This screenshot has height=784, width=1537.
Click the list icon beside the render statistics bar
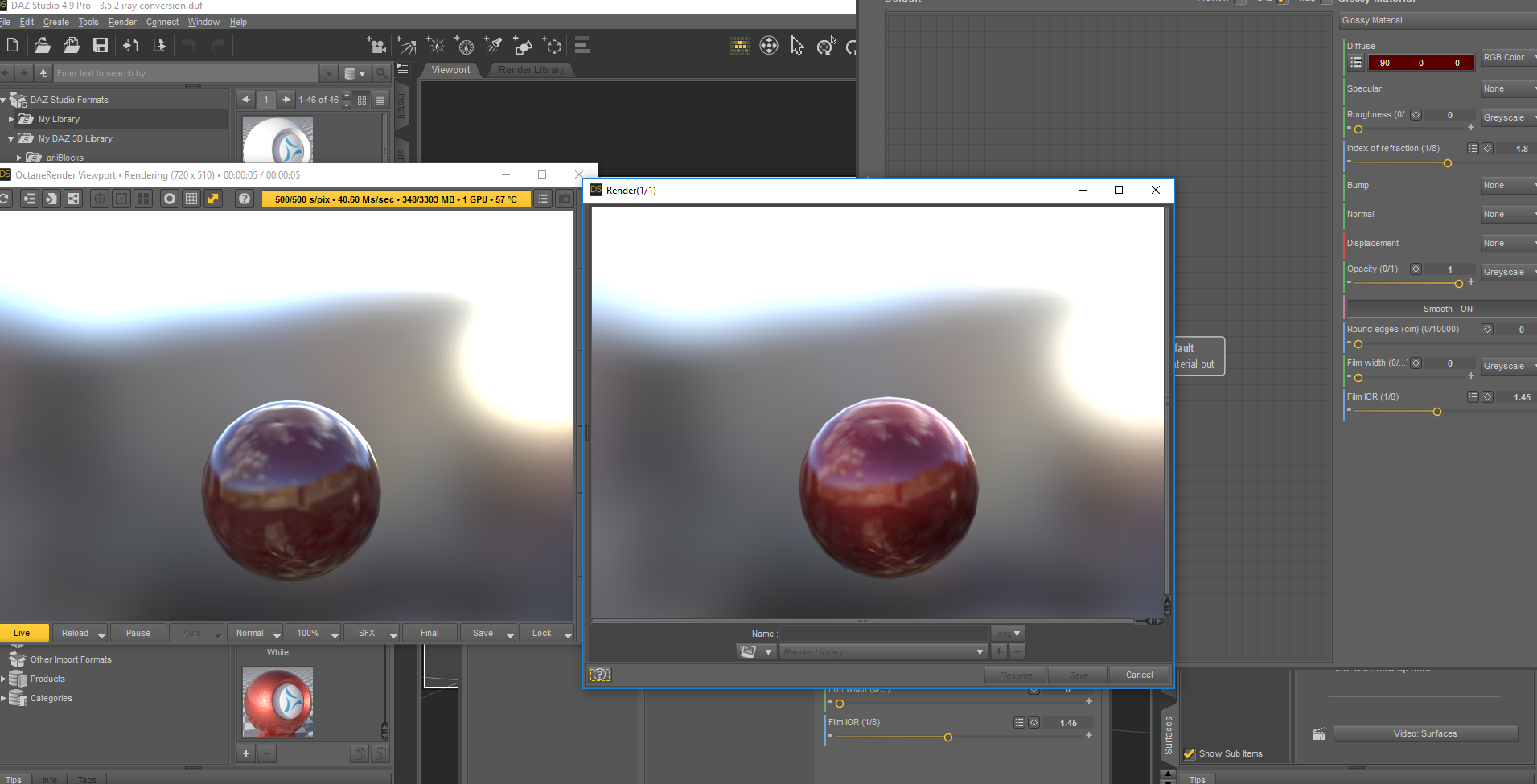[544, 199]
